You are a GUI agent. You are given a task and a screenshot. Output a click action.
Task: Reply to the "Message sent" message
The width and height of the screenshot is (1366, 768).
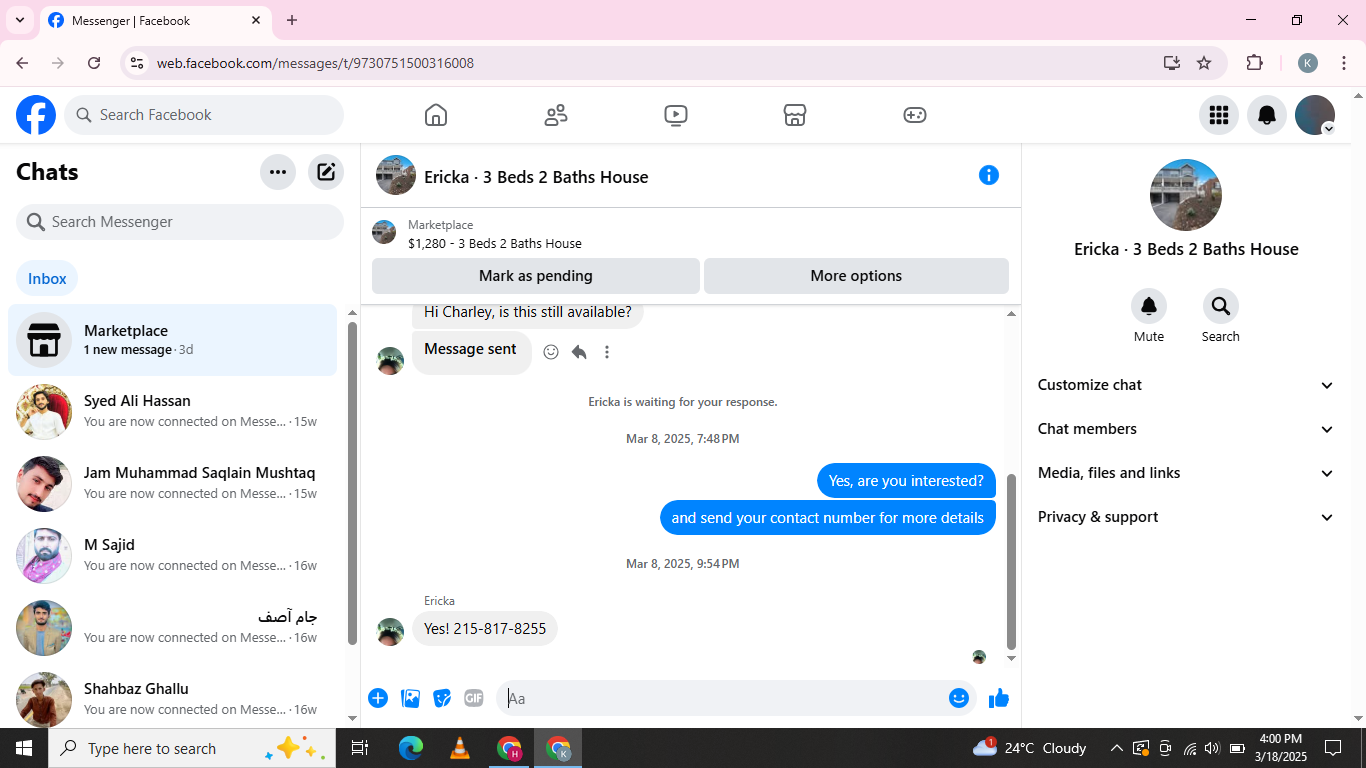(x=579, y=352)
